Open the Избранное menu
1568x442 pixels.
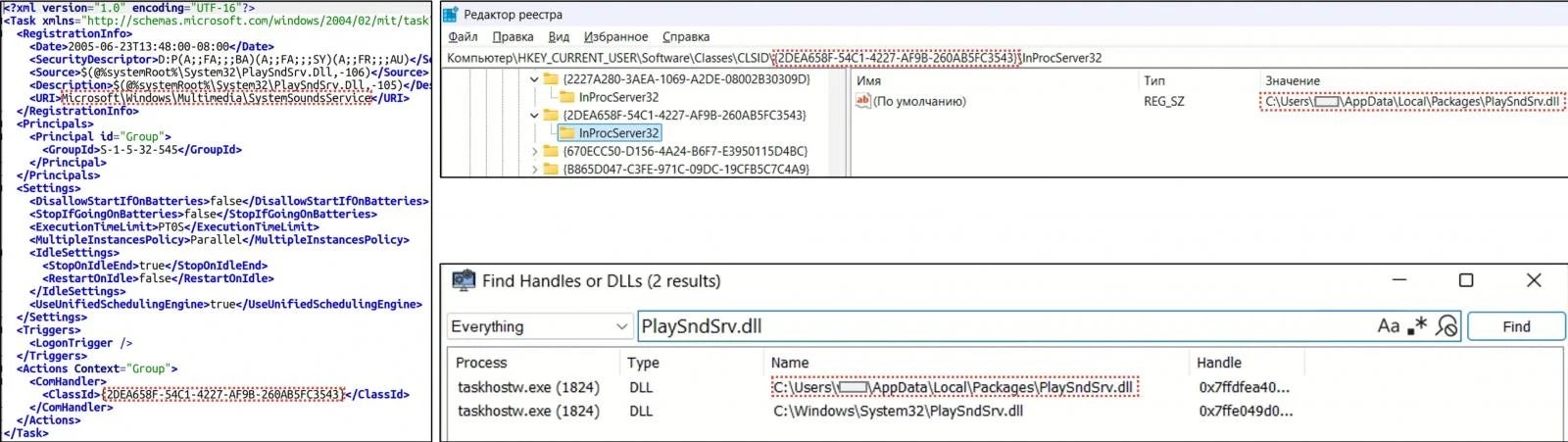coord(615,37)
